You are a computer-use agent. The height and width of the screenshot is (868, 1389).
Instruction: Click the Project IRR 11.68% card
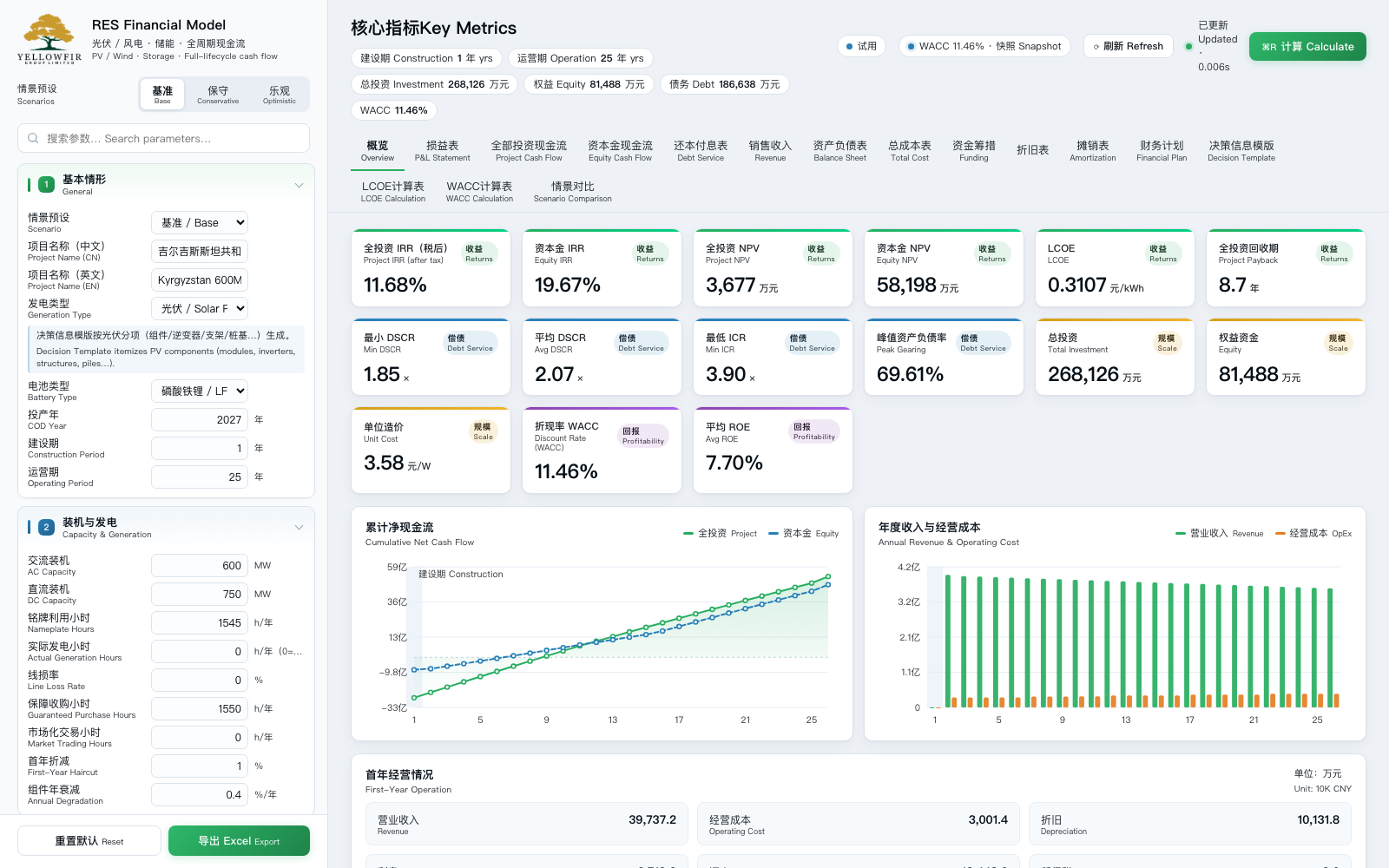pos(431,268)
